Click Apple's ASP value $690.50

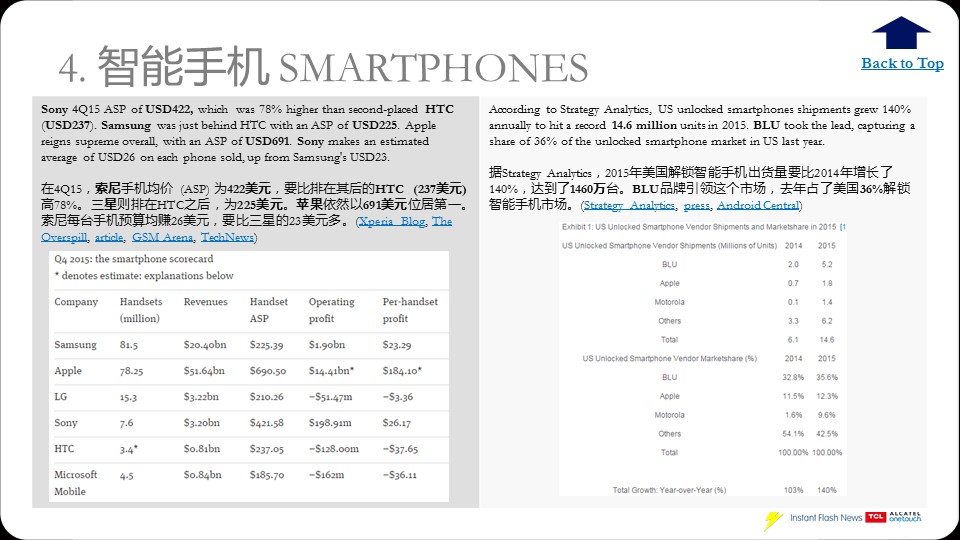(268, 371)
